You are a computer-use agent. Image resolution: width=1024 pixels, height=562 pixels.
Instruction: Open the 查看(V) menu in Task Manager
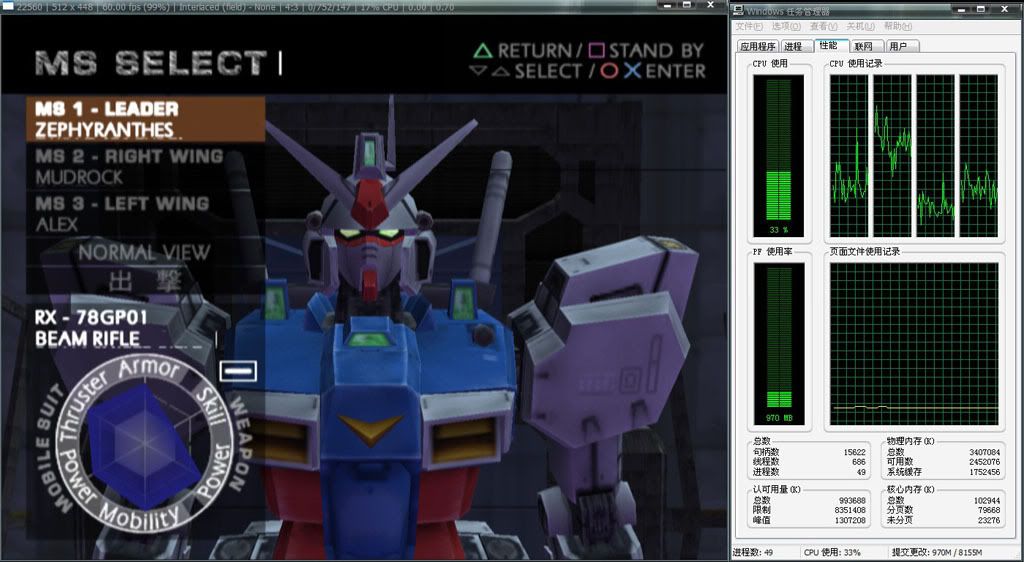pos(823,27)
